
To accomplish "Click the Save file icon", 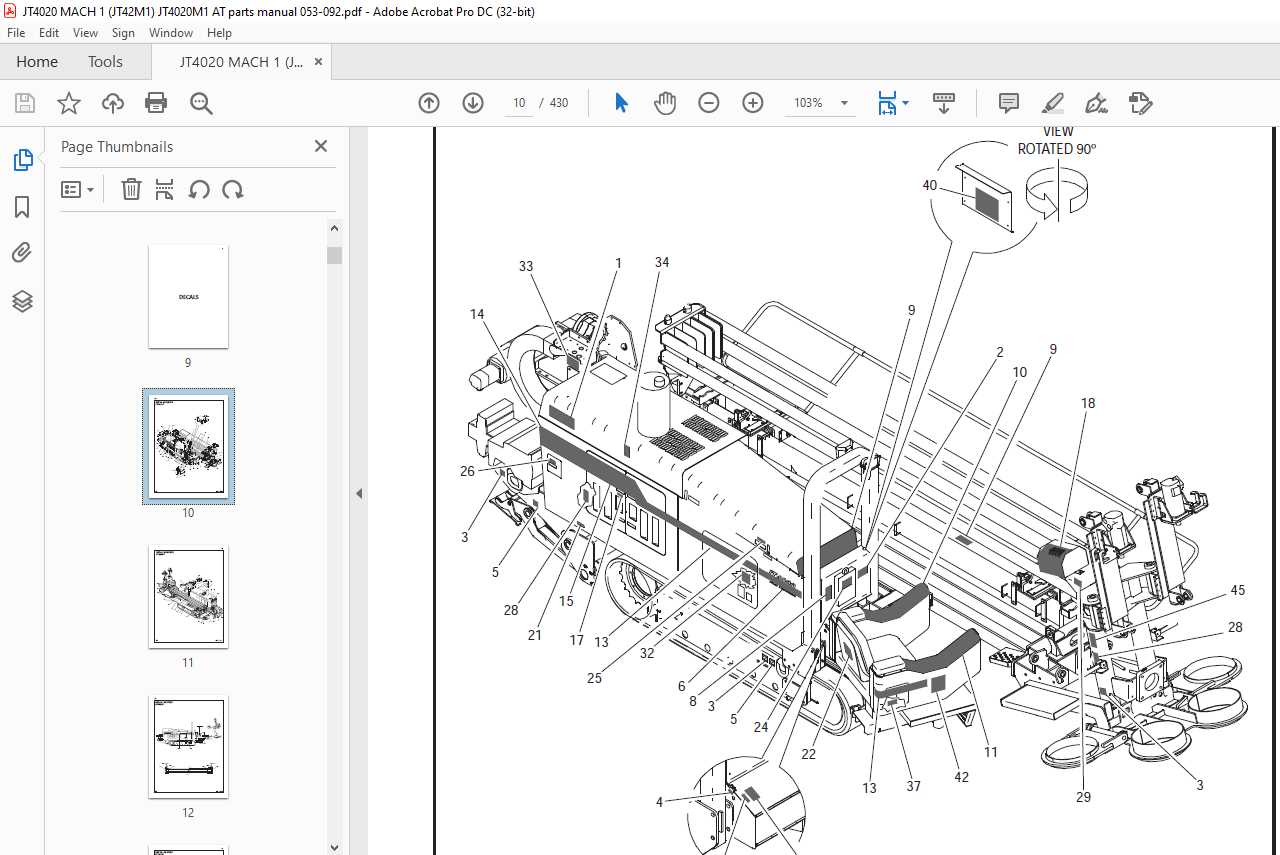I will (25, 103).
